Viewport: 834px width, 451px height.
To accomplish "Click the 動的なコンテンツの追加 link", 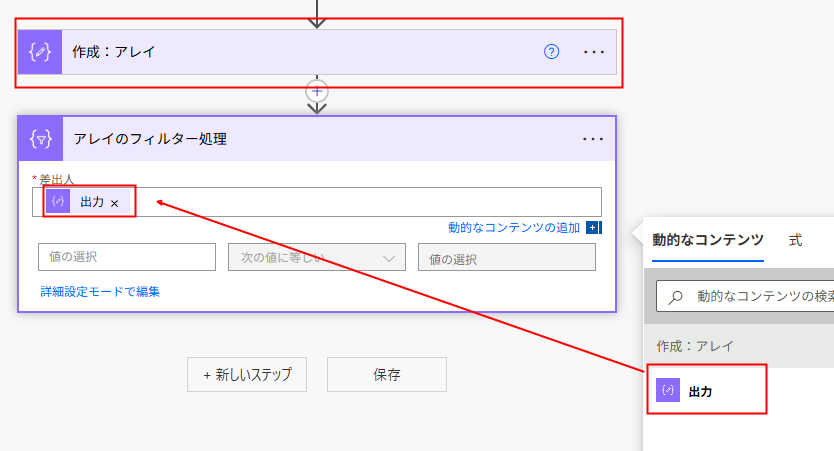I will [x=514, y=228].
